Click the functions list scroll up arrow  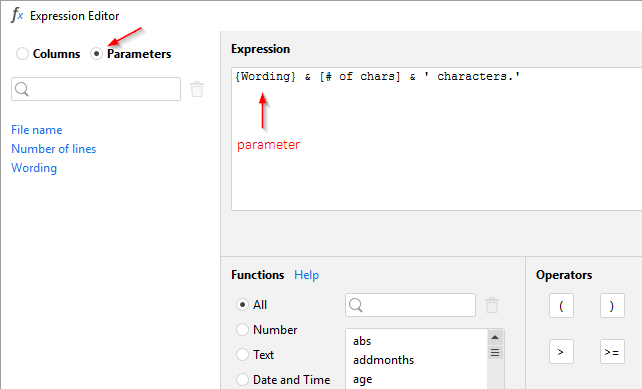[x=495, y=337]
